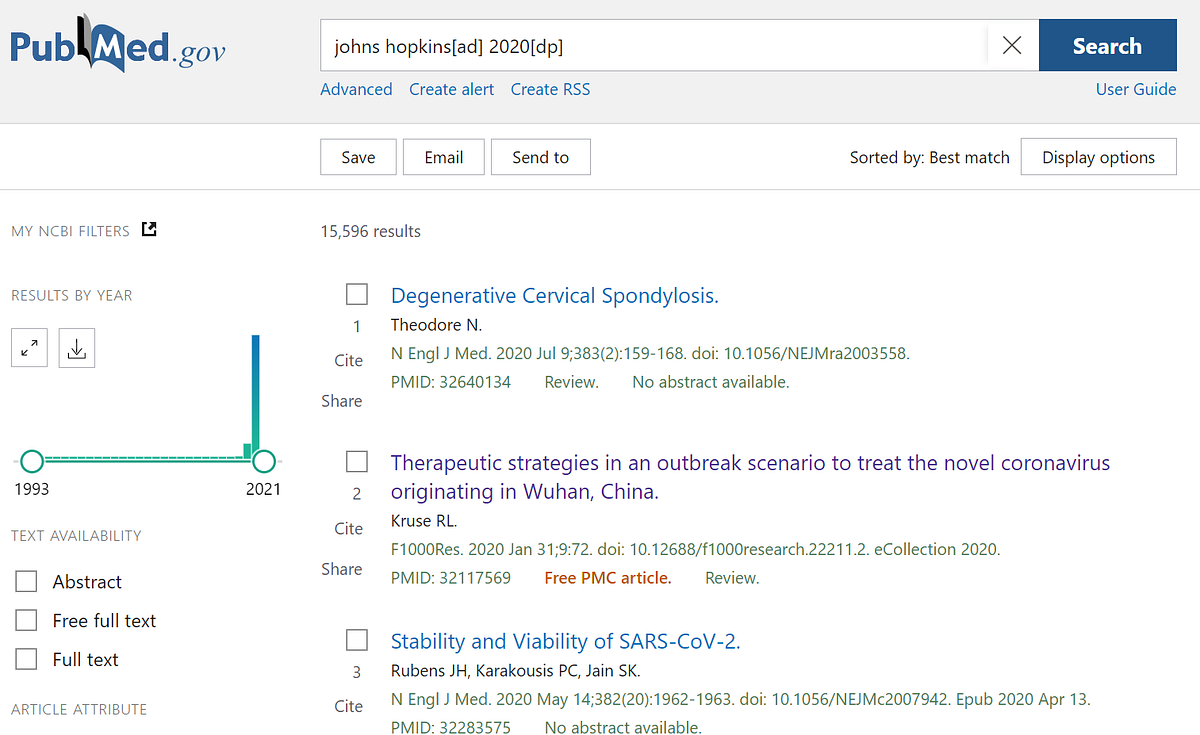1200x735 pixels.
Task: Check the Free full text filter
Action: pyautogui.click(x=26, y=621)
